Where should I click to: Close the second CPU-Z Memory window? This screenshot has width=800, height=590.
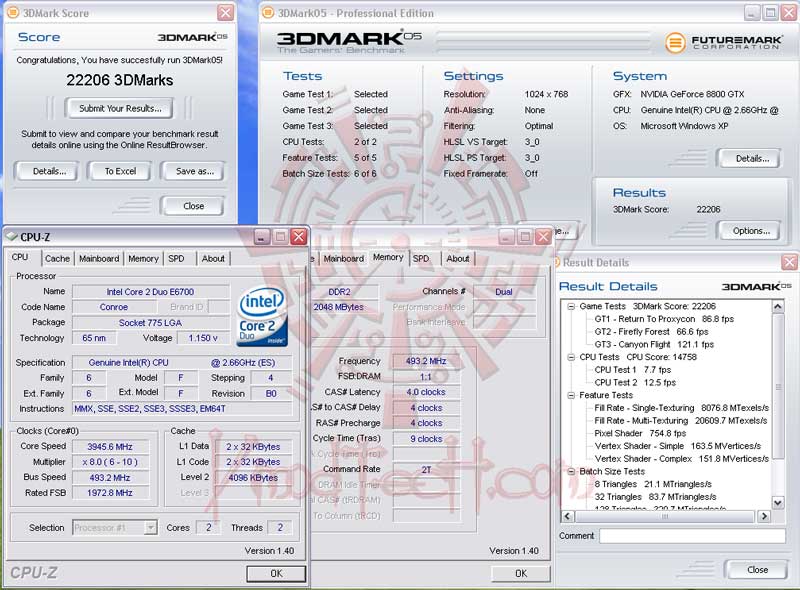pos(543,237)
